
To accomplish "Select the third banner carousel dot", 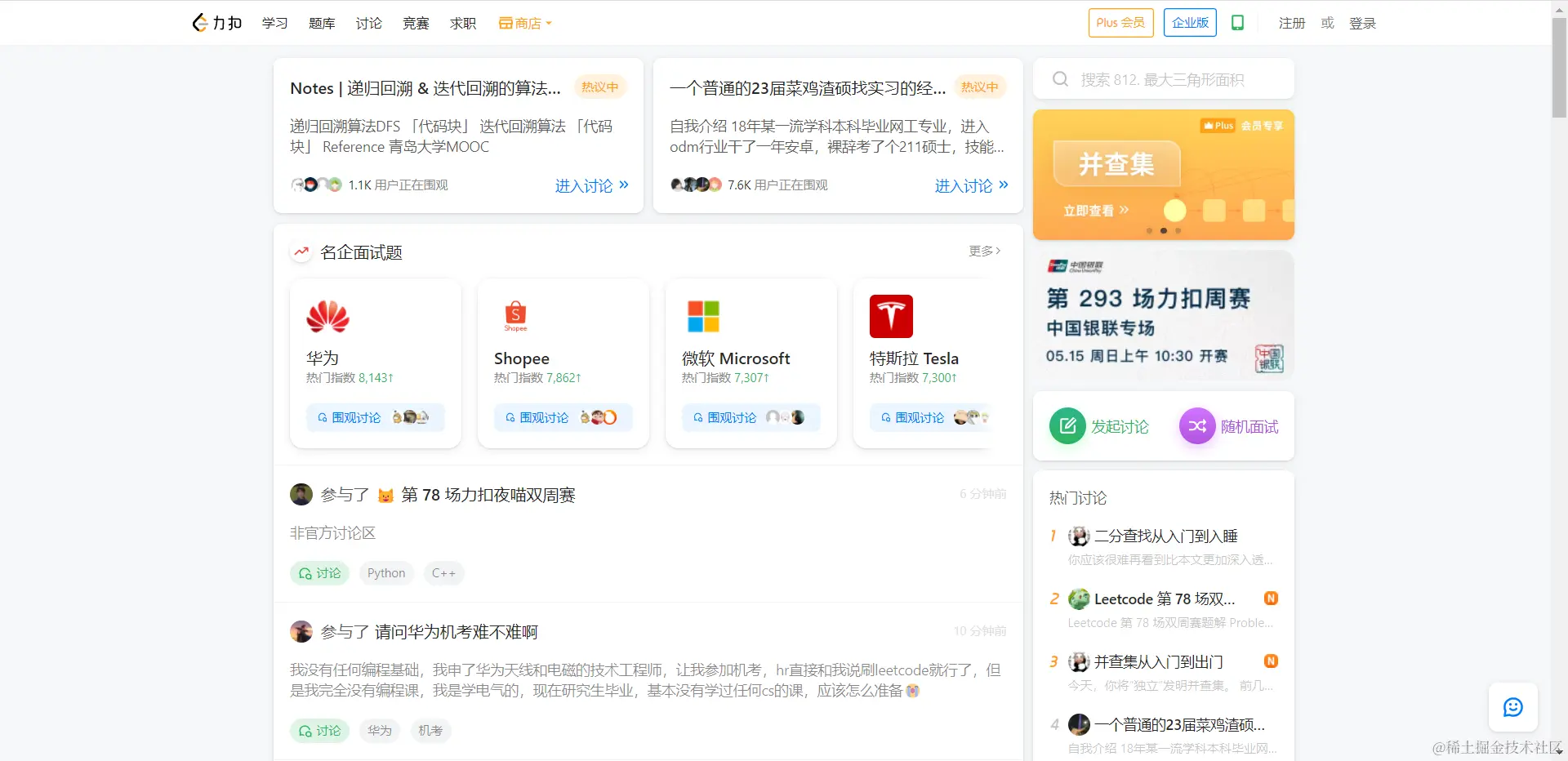I will [x=1178, y=231].
